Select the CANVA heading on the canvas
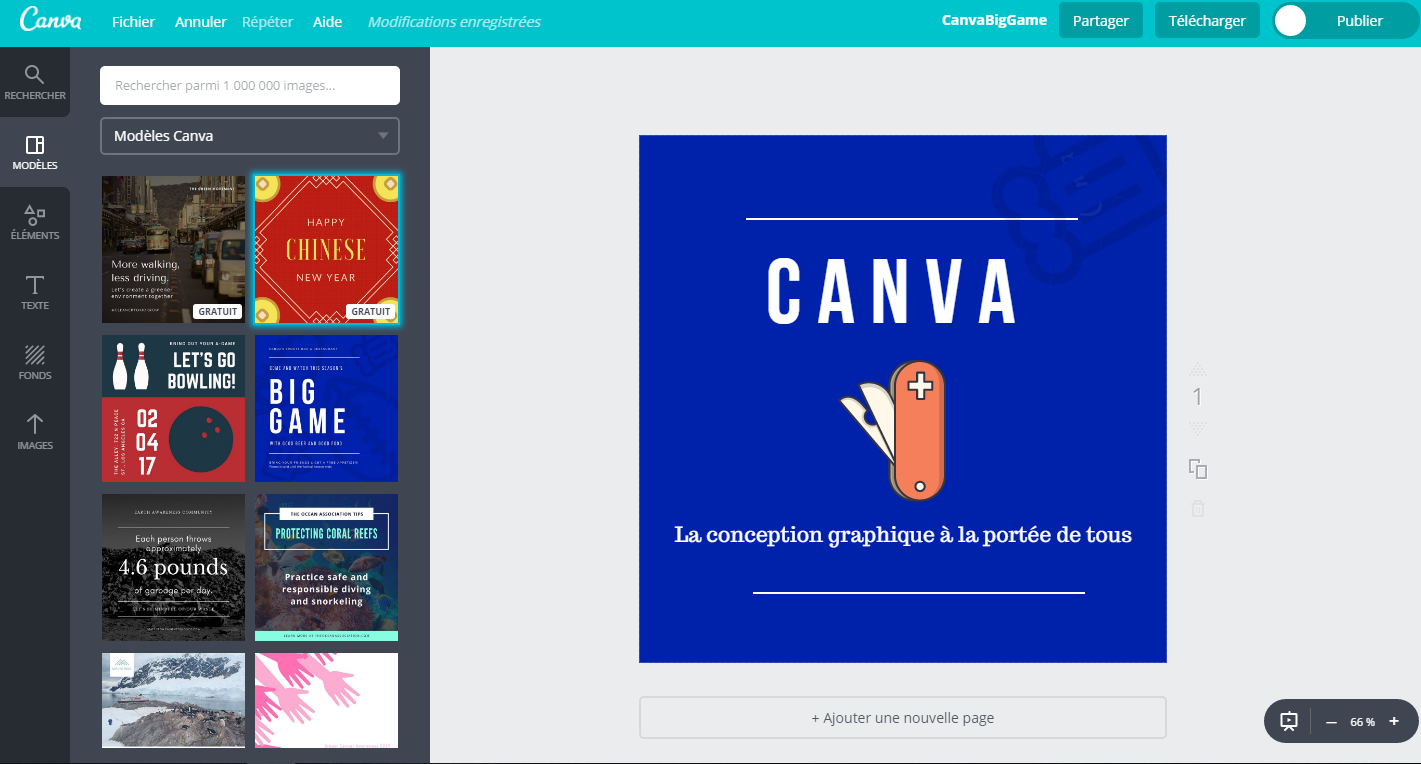This screenshot has width=1421, height=764. [893, 292]
